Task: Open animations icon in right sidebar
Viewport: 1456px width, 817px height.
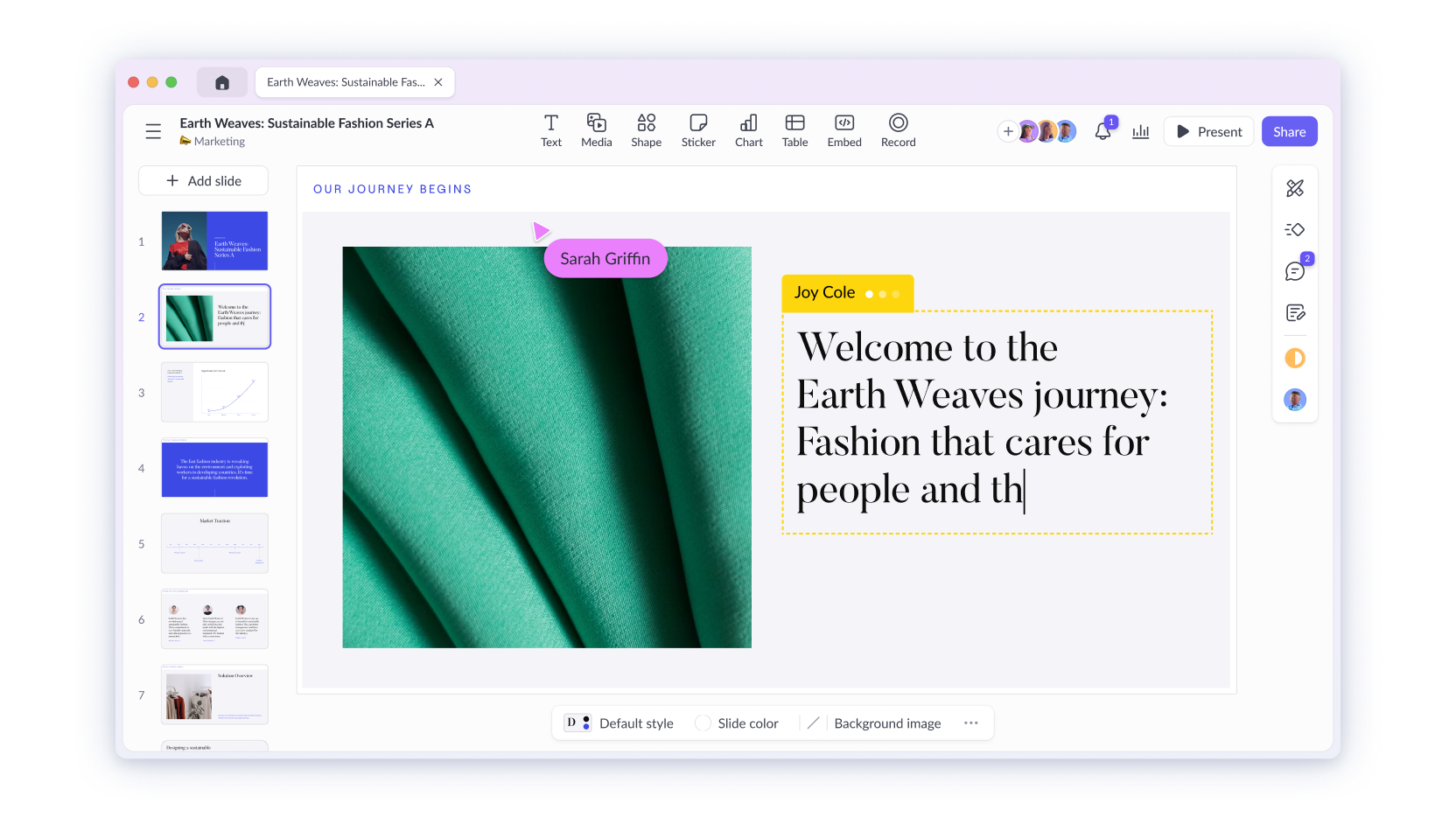Action: point(1295,229)
